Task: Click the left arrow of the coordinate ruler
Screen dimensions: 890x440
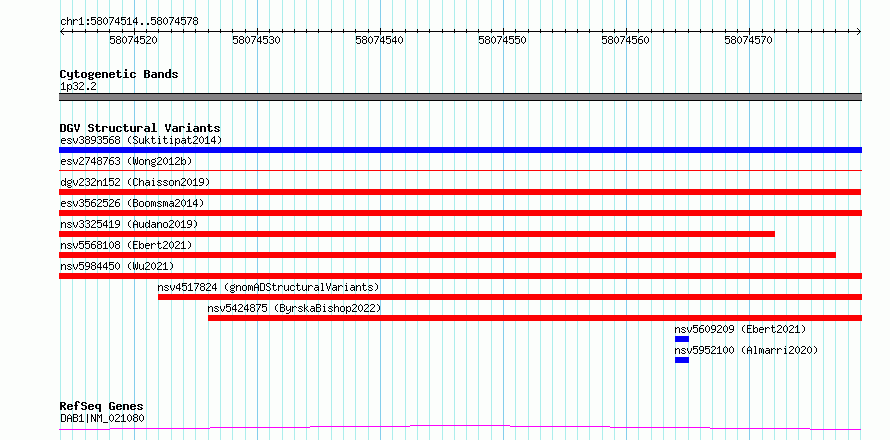Action: pyautogui.click(x=62, y=32)
